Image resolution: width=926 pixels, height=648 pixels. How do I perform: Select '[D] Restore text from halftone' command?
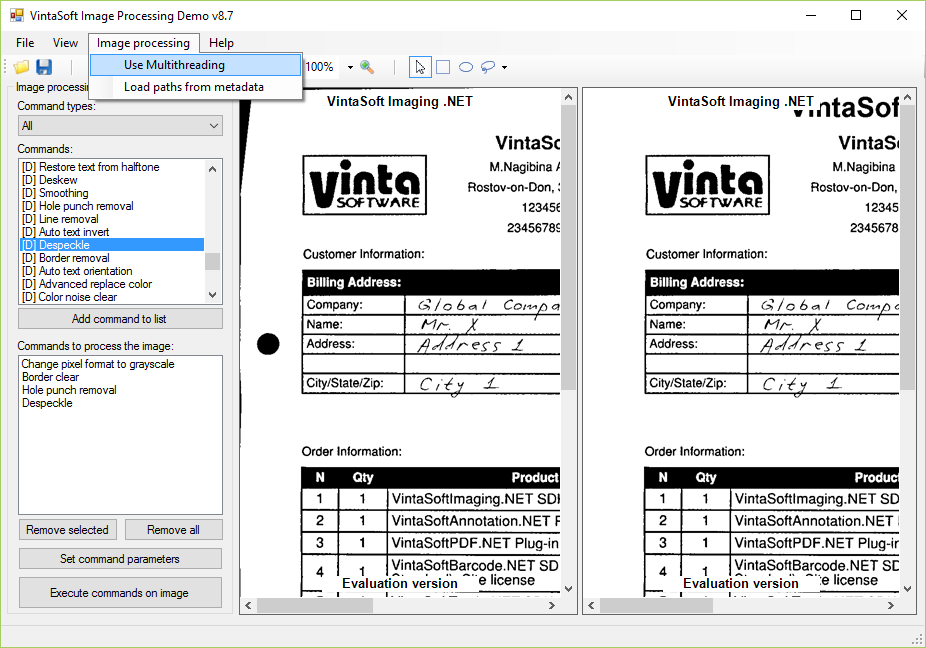point(112,167)
